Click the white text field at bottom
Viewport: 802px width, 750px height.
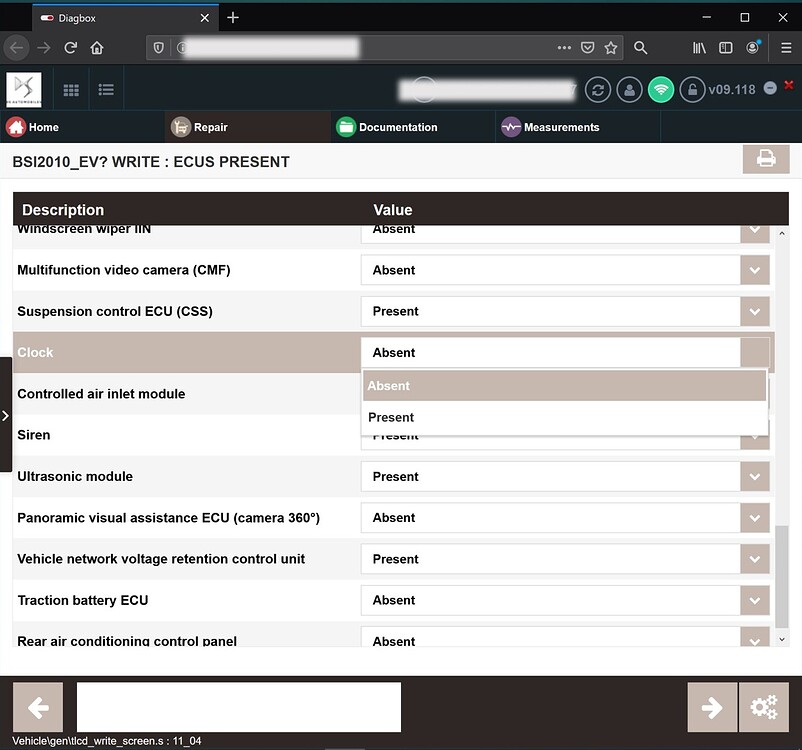tap(238, 708)
